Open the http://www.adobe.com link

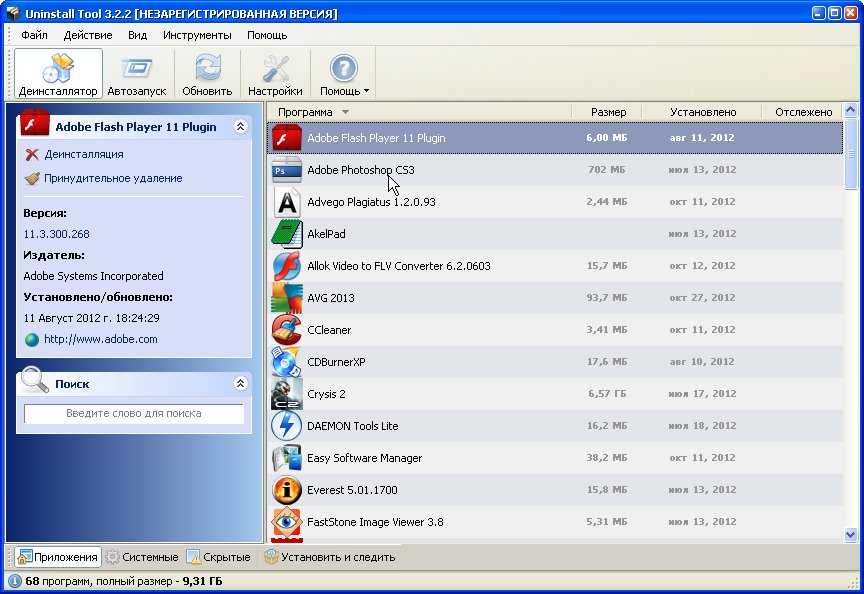(x=101, y=339)
